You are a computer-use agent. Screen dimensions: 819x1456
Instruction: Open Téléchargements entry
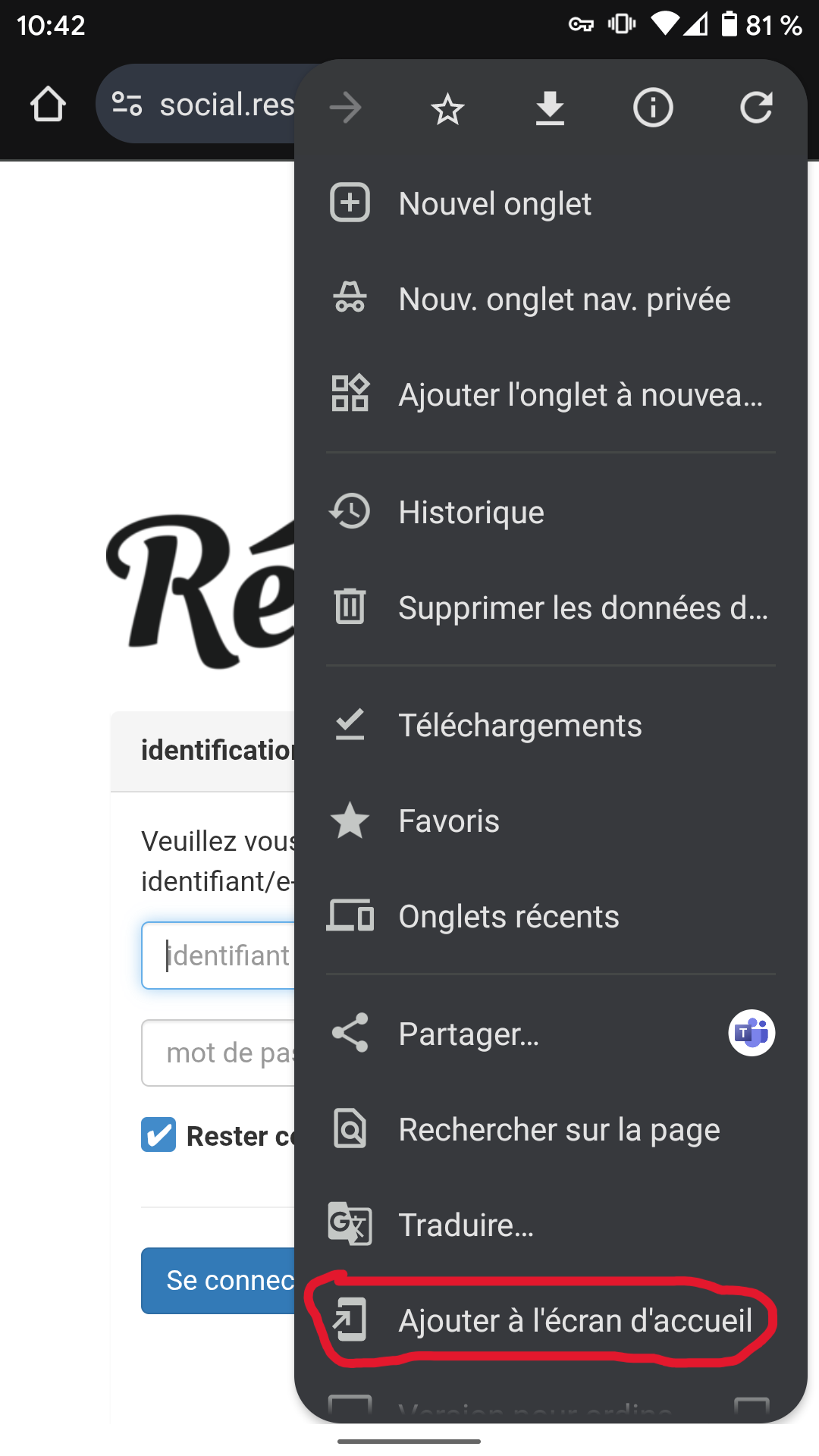[x=551, y=725]
